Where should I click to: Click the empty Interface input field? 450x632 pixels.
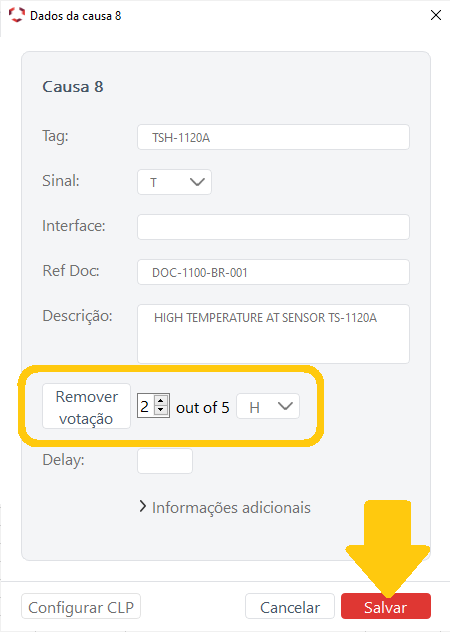tap(273, 227)
